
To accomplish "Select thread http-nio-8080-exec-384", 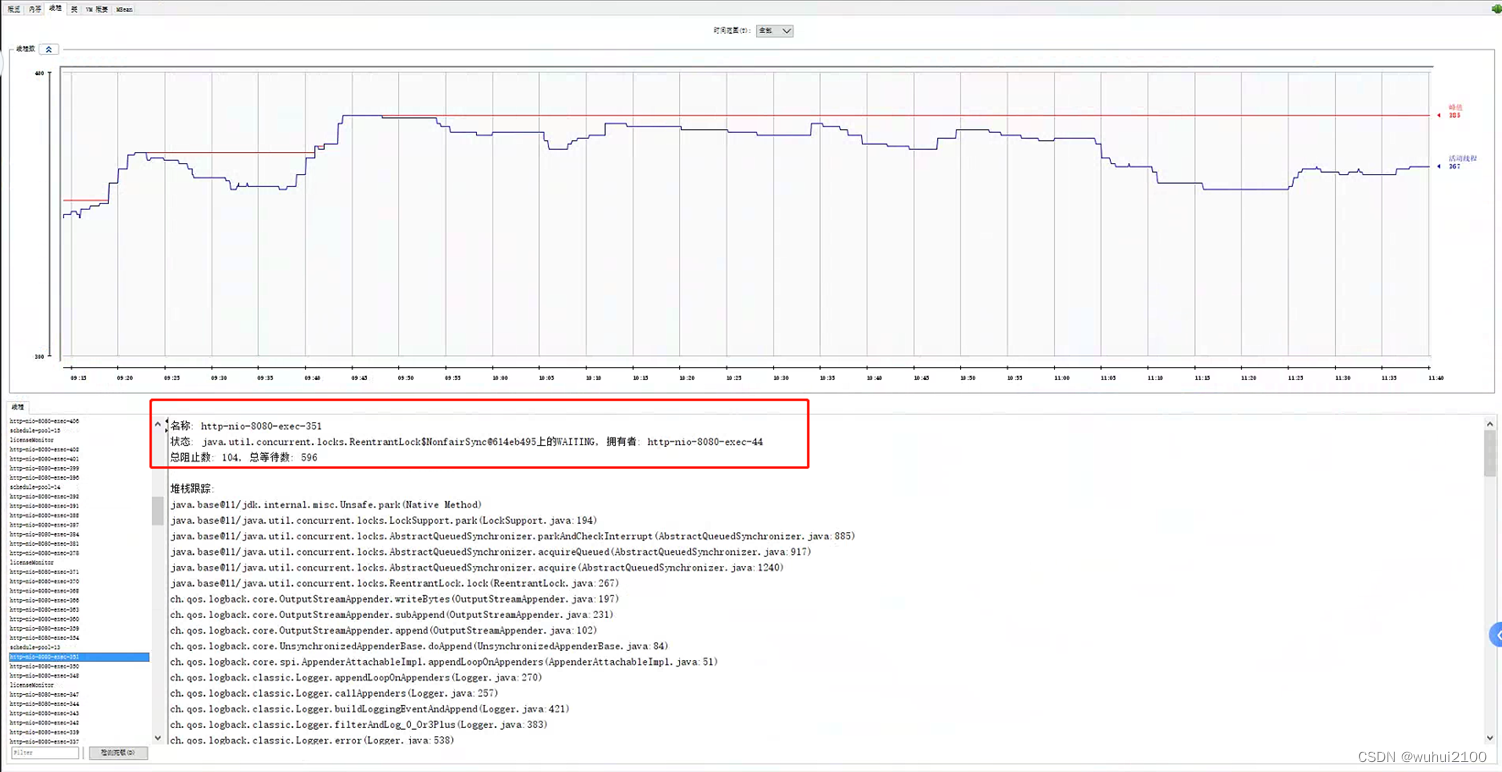I will (x=44, y=534).
